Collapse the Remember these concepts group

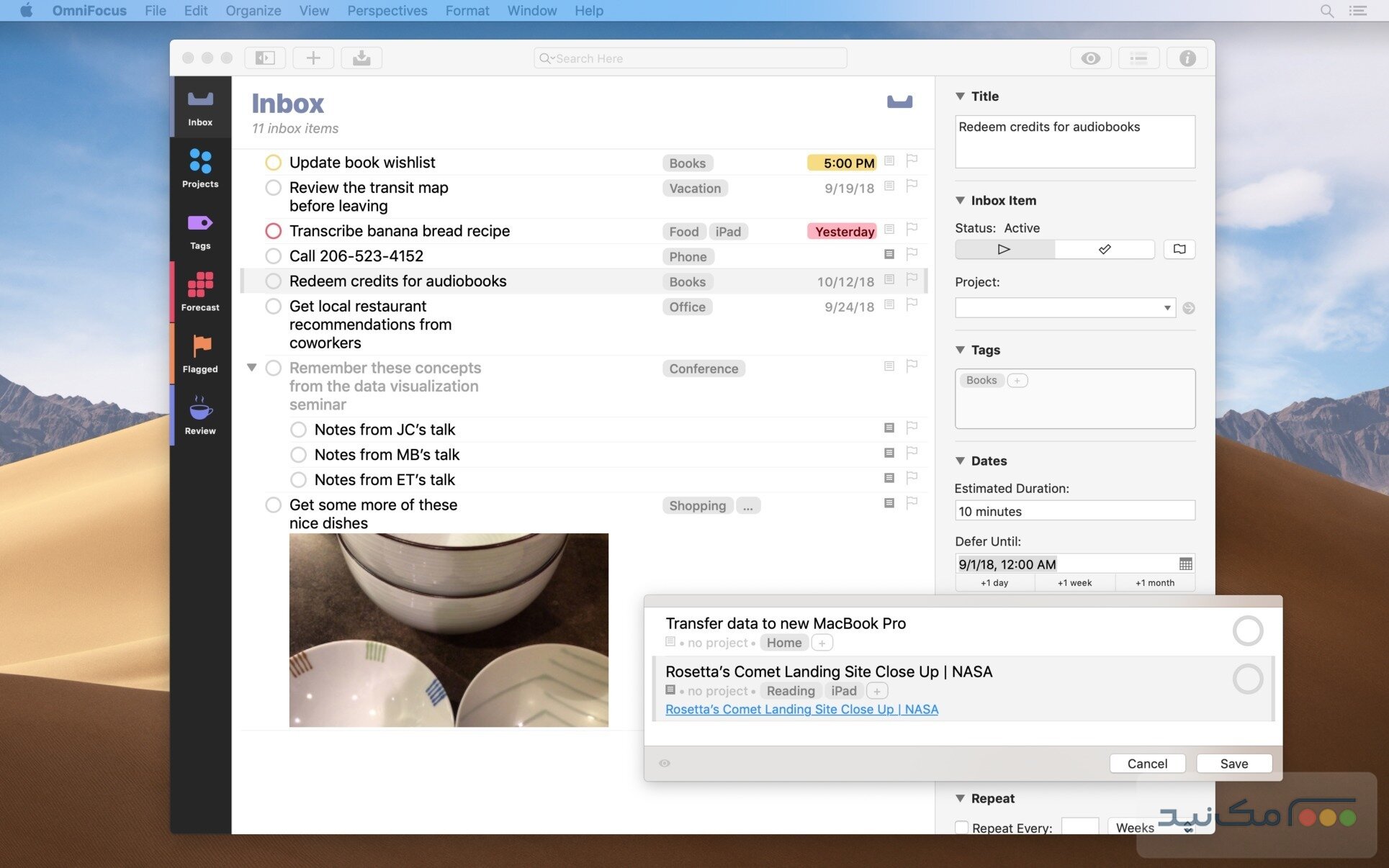pos(251,367)
